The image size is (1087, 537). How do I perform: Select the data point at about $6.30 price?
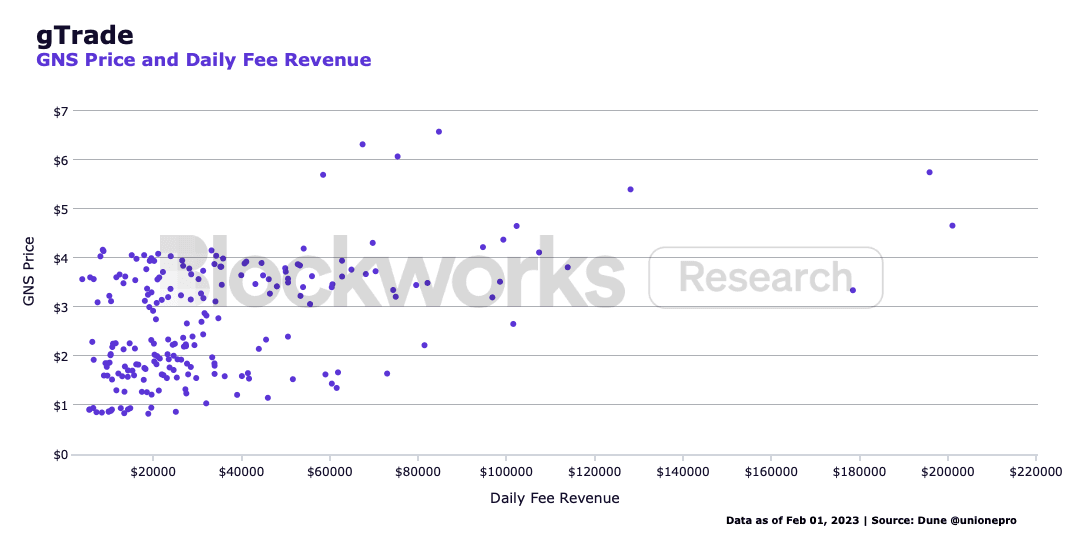click(363, 144)
